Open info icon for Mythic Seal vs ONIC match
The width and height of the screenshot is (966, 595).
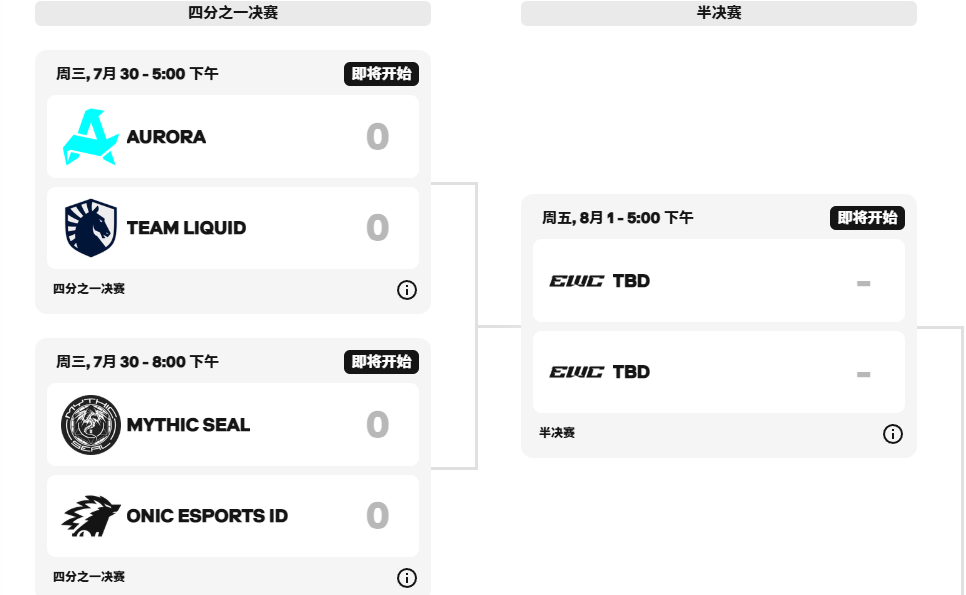click(407, 578)
